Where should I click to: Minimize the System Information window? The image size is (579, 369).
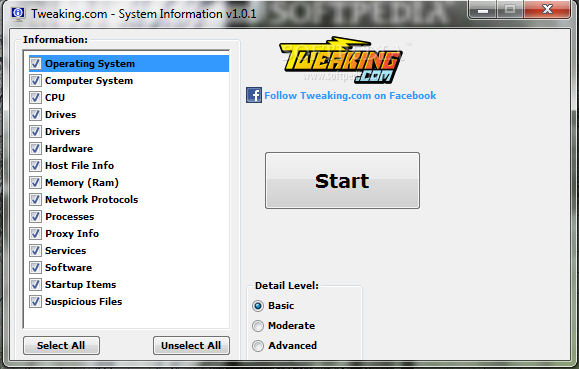coord(483,10)
